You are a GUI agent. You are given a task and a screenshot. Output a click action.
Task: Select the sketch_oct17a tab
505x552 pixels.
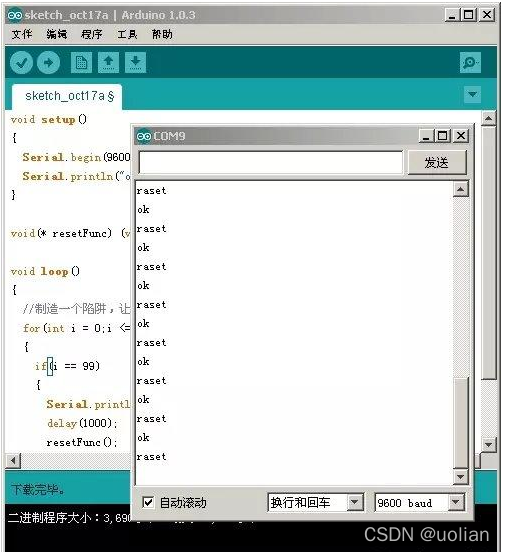click(x=67, y=96)
